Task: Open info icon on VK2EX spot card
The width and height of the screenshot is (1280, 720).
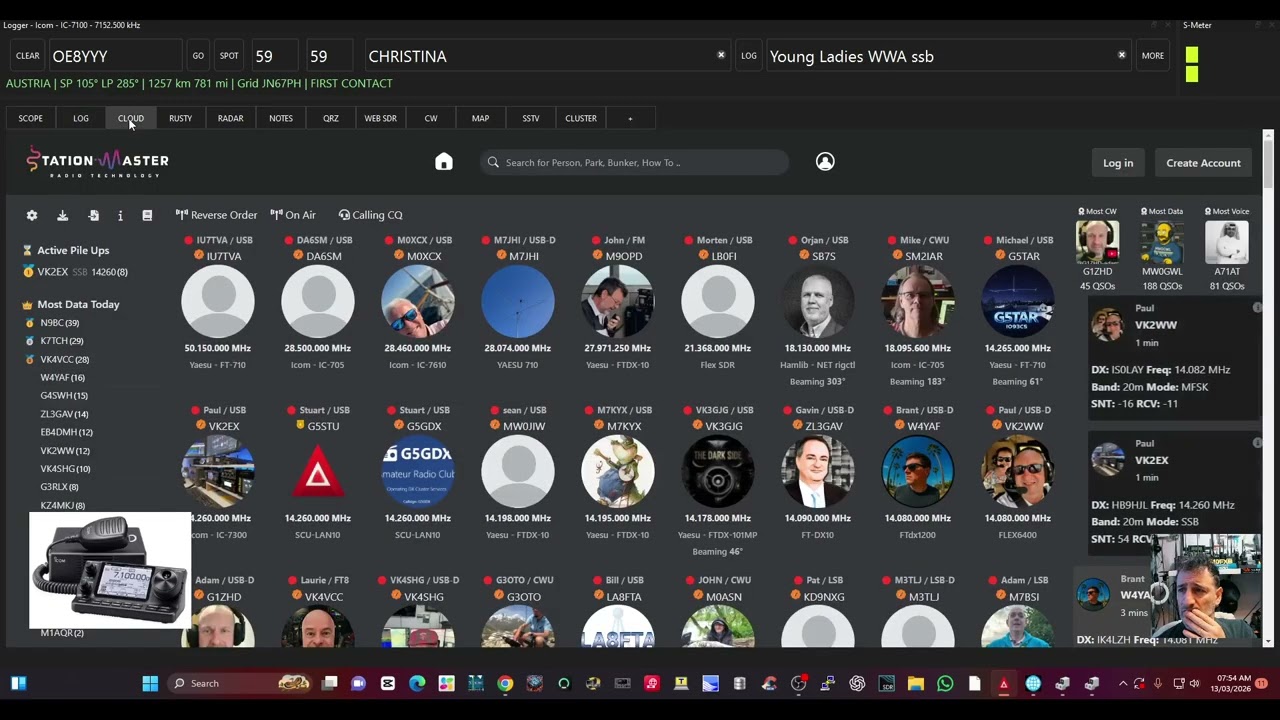Action: tap(1257, 443)
